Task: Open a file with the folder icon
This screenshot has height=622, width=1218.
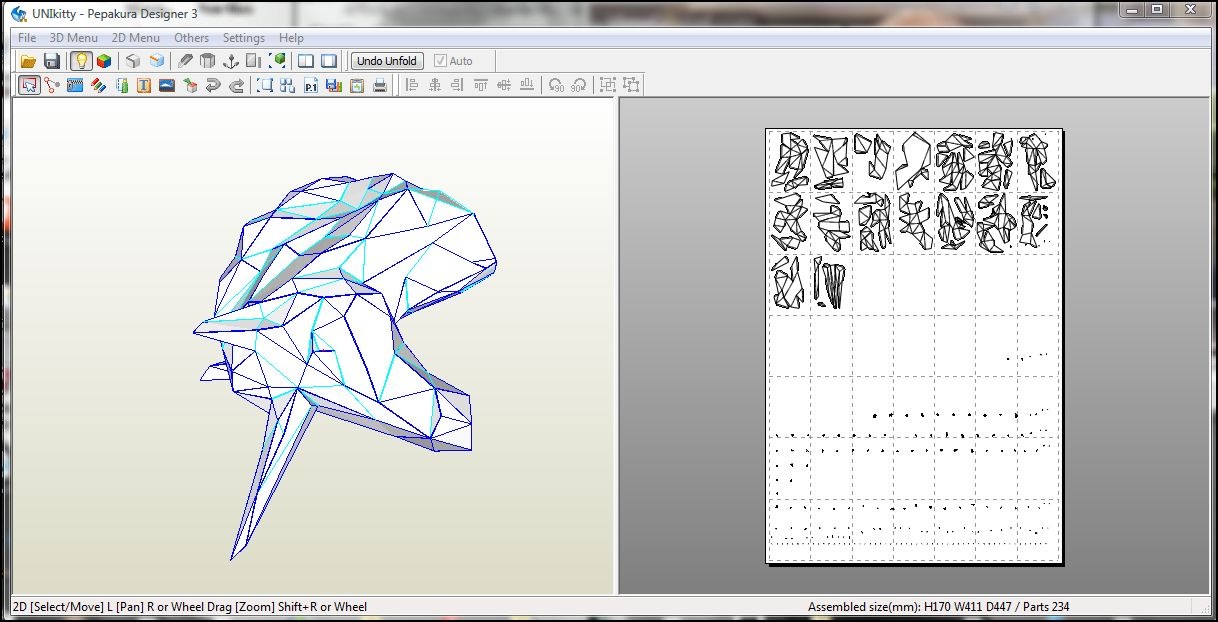Action: click(28, 61)
